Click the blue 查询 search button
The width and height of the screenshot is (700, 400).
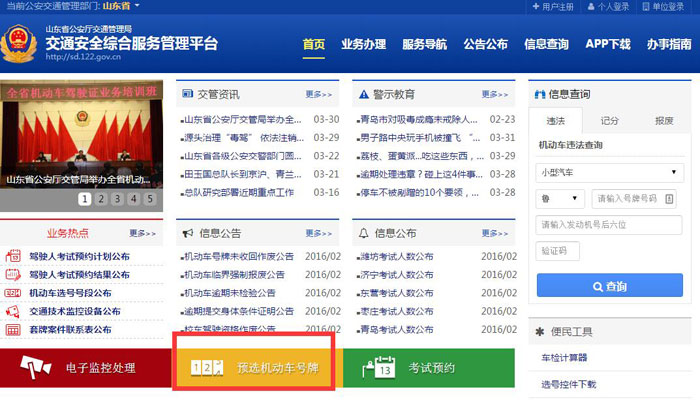609,286
